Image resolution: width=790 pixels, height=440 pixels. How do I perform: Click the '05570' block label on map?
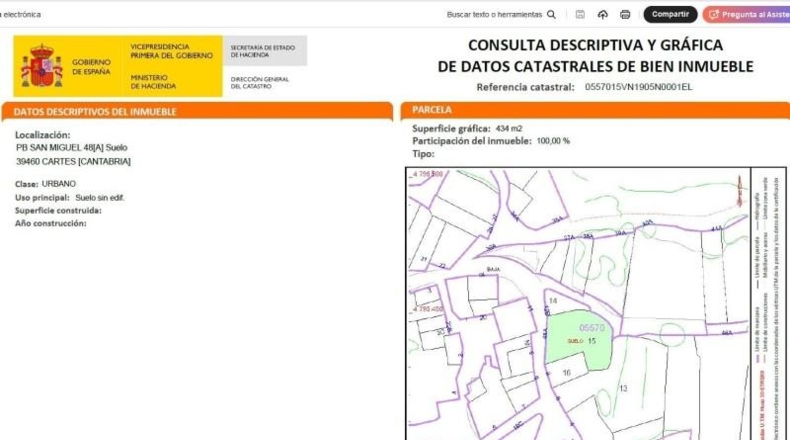click(x=591, y=328)
